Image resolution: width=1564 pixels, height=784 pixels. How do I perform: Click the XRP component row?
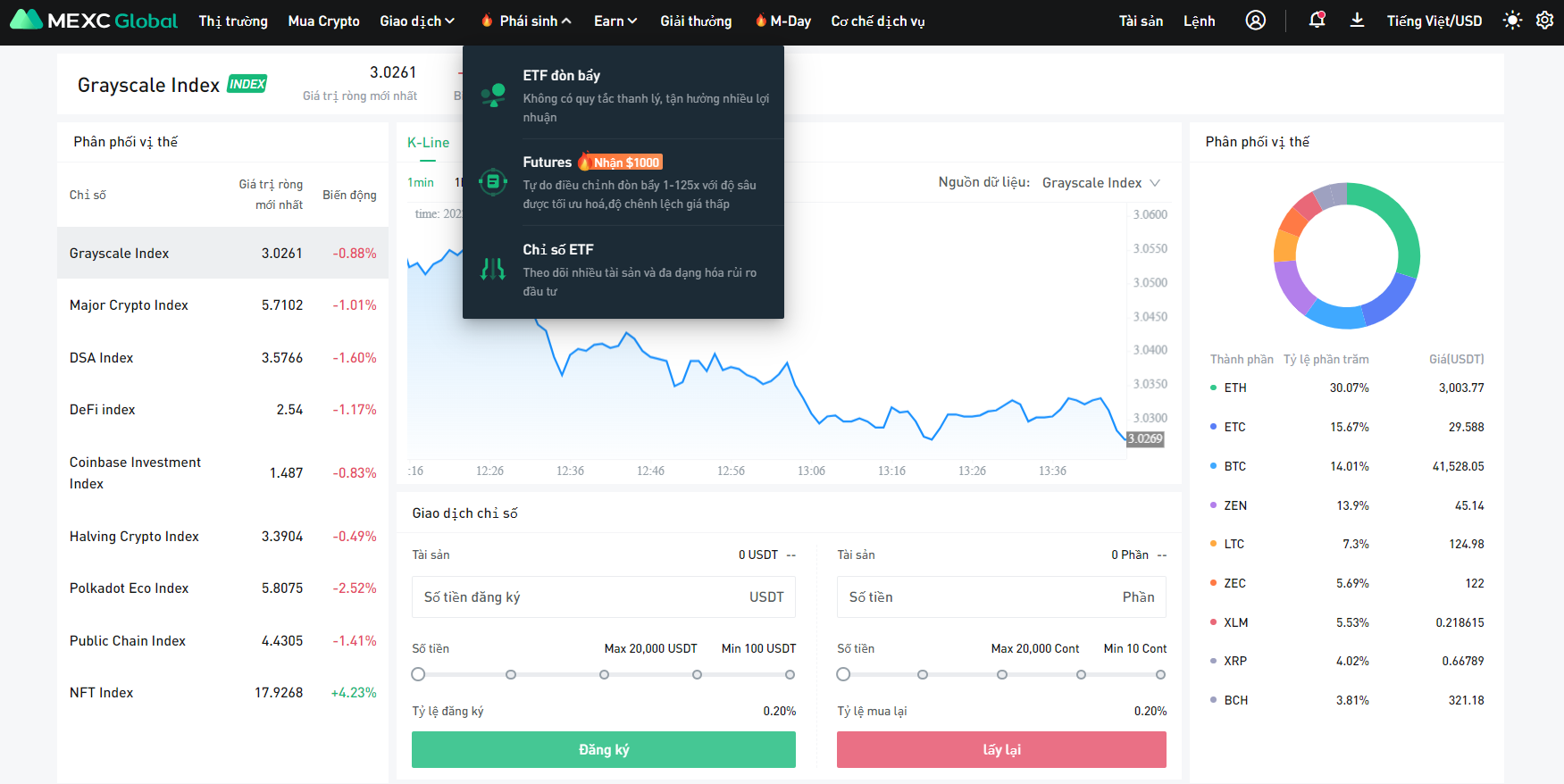click(x=1347, y=661)
